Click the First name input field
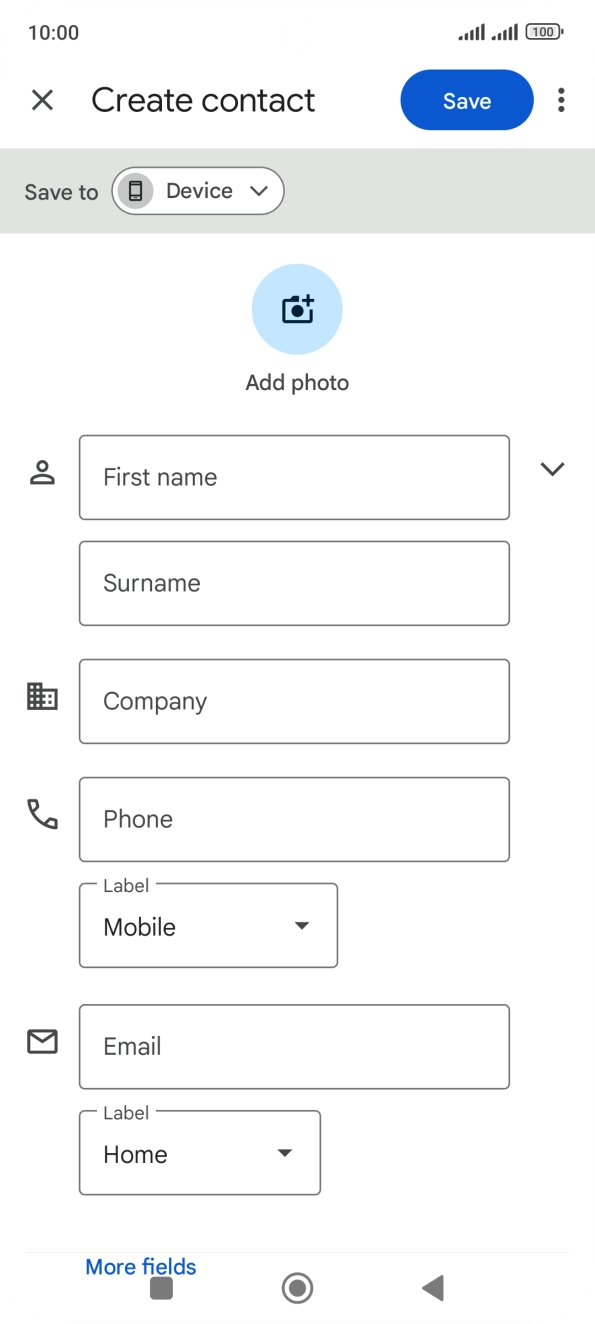Screen dimensions: 595x1324 click(294, 477)
